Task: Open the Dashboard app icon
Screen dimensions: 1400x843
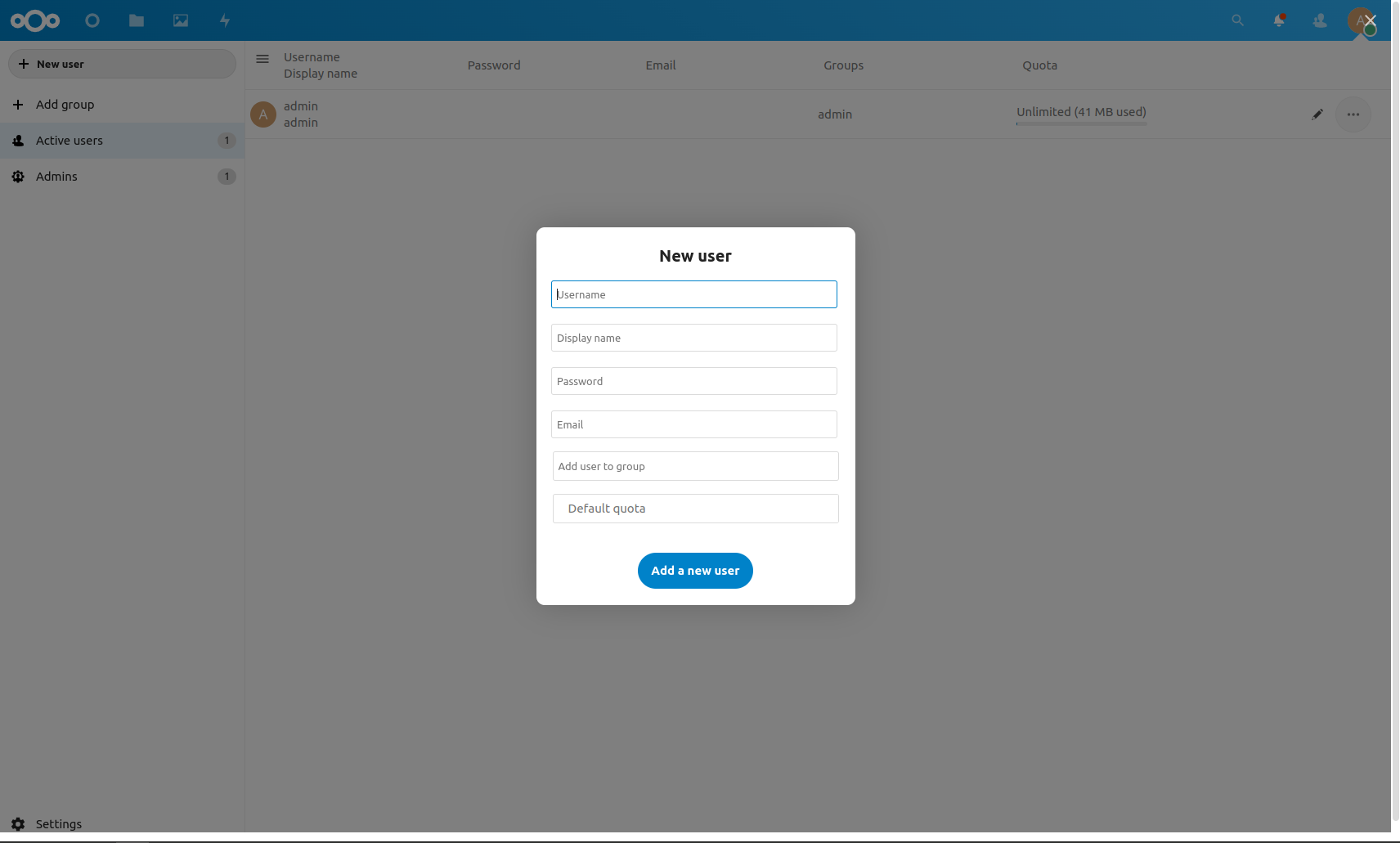Action: click(x=92, y=20)
